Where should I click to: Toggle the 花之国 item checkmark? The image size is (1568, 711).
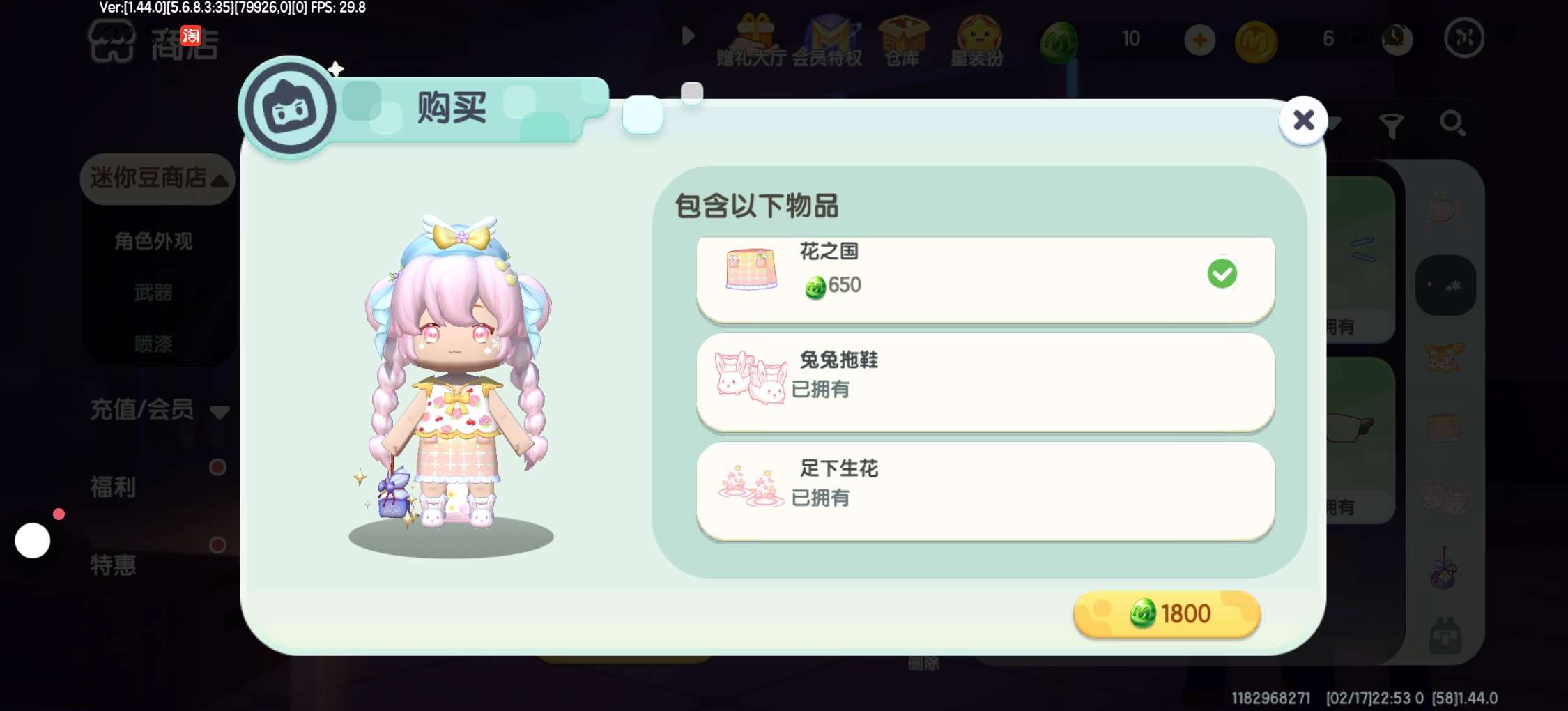click(1222, 273)
